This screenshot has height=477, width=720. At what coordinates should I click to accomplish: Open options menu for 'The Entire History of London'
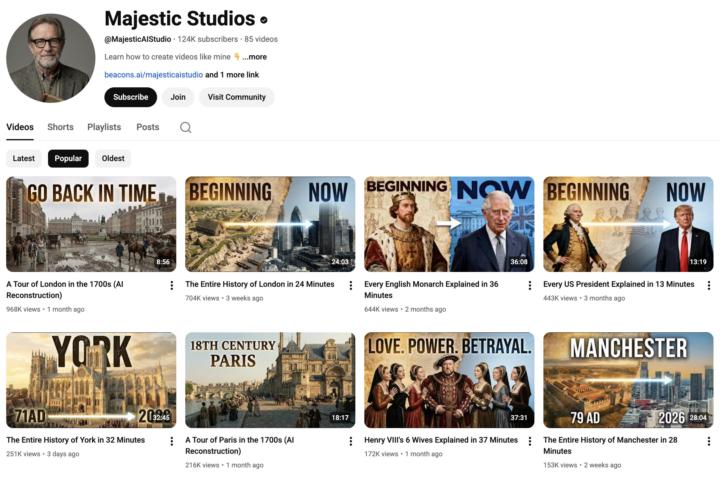351,286
